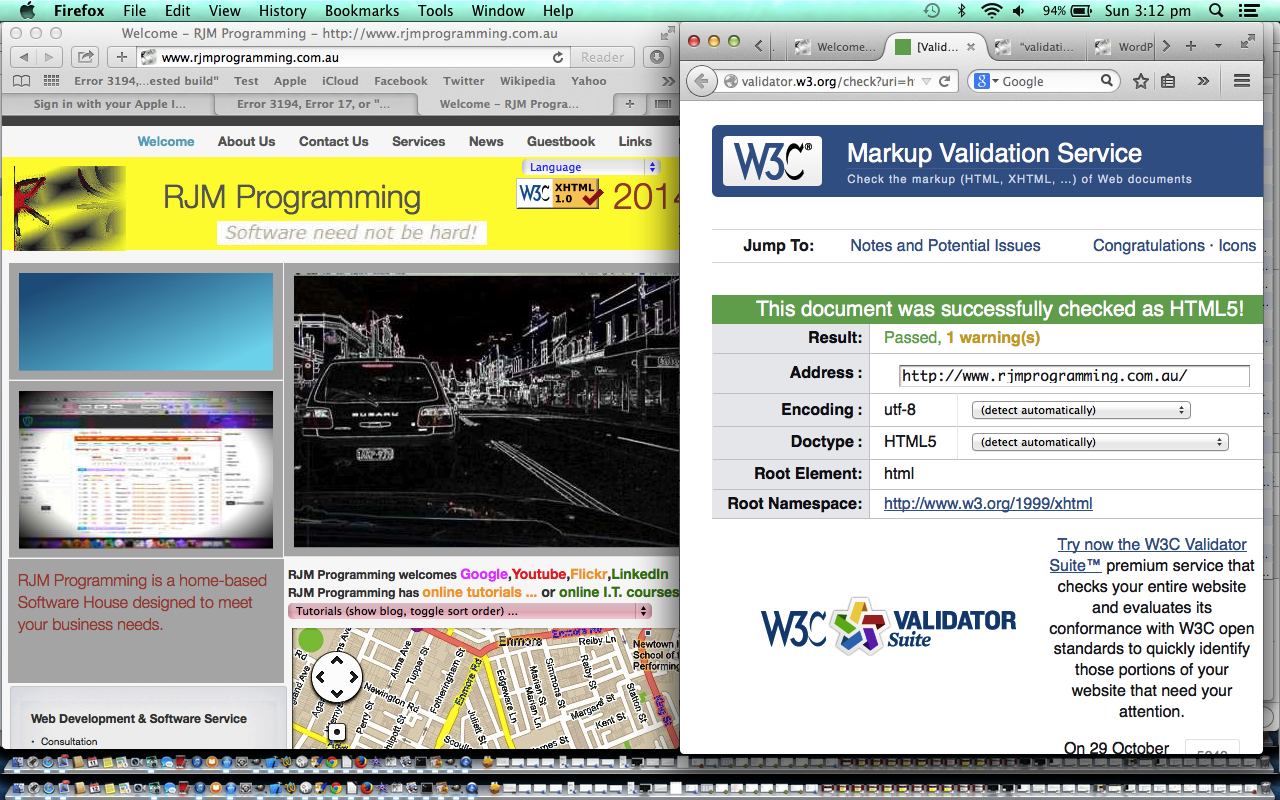The width and height of the screenshot is (1280, 800).
Task: List all Firefox tabs
Action: [x=1218, y=46]
